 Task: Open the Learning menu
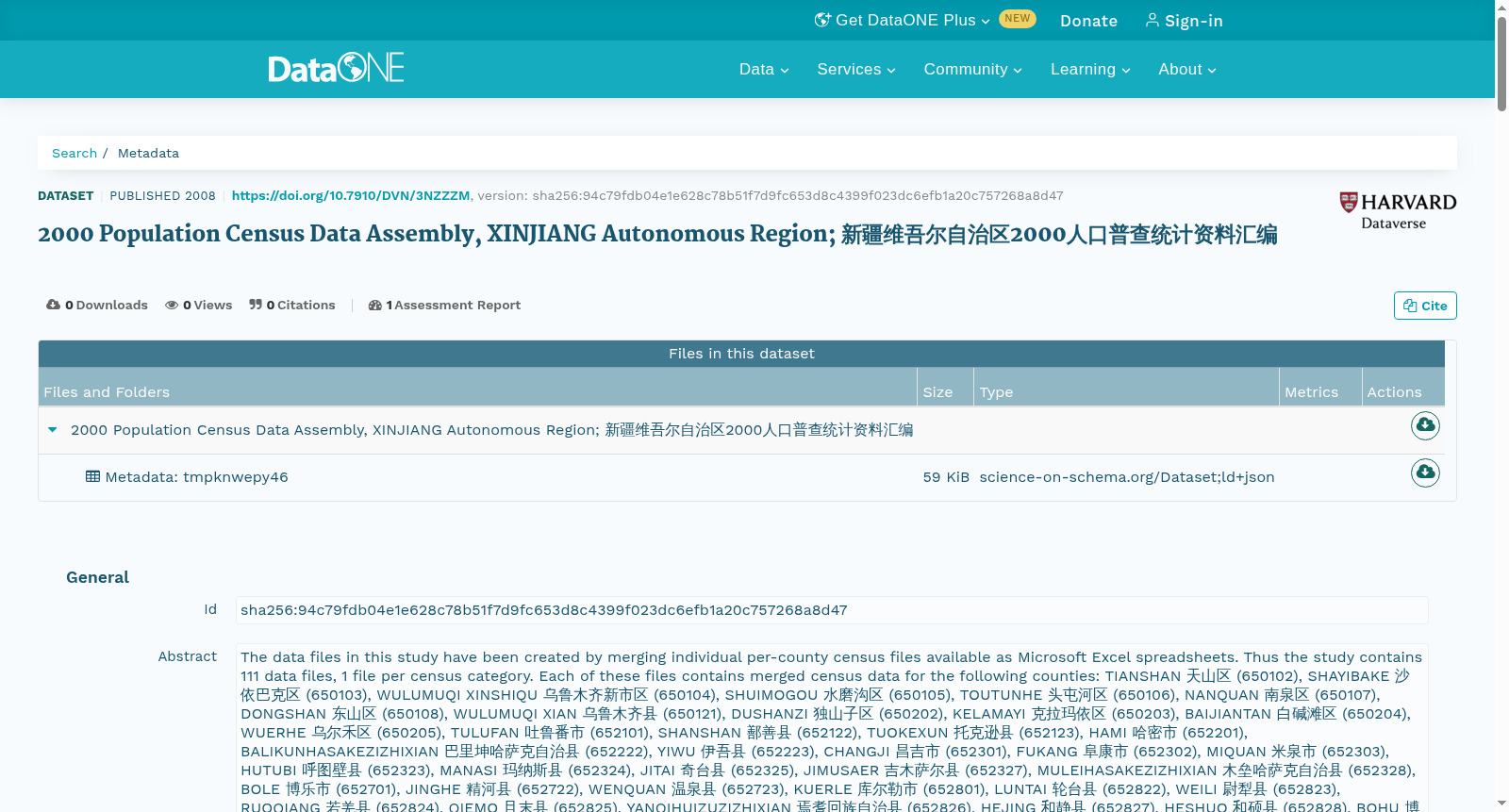point(1090,69)
